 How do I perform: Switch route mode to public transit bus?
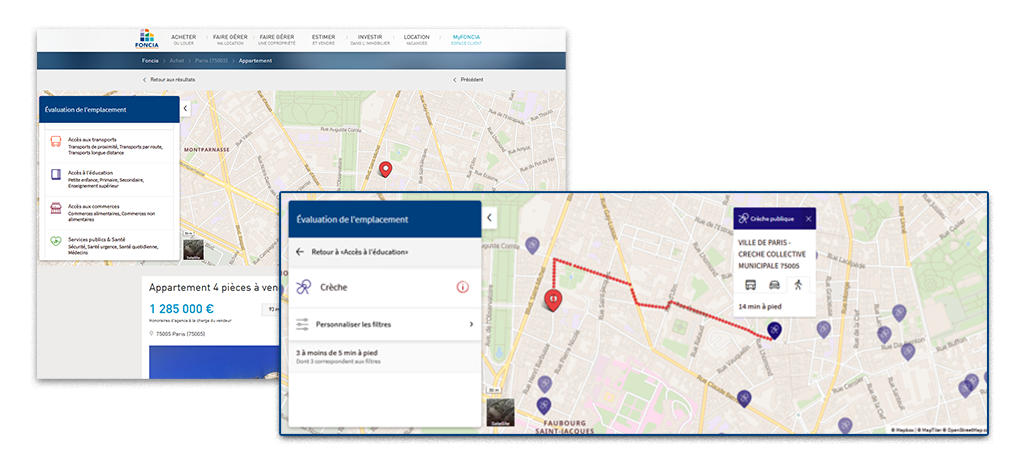point(750,284)
